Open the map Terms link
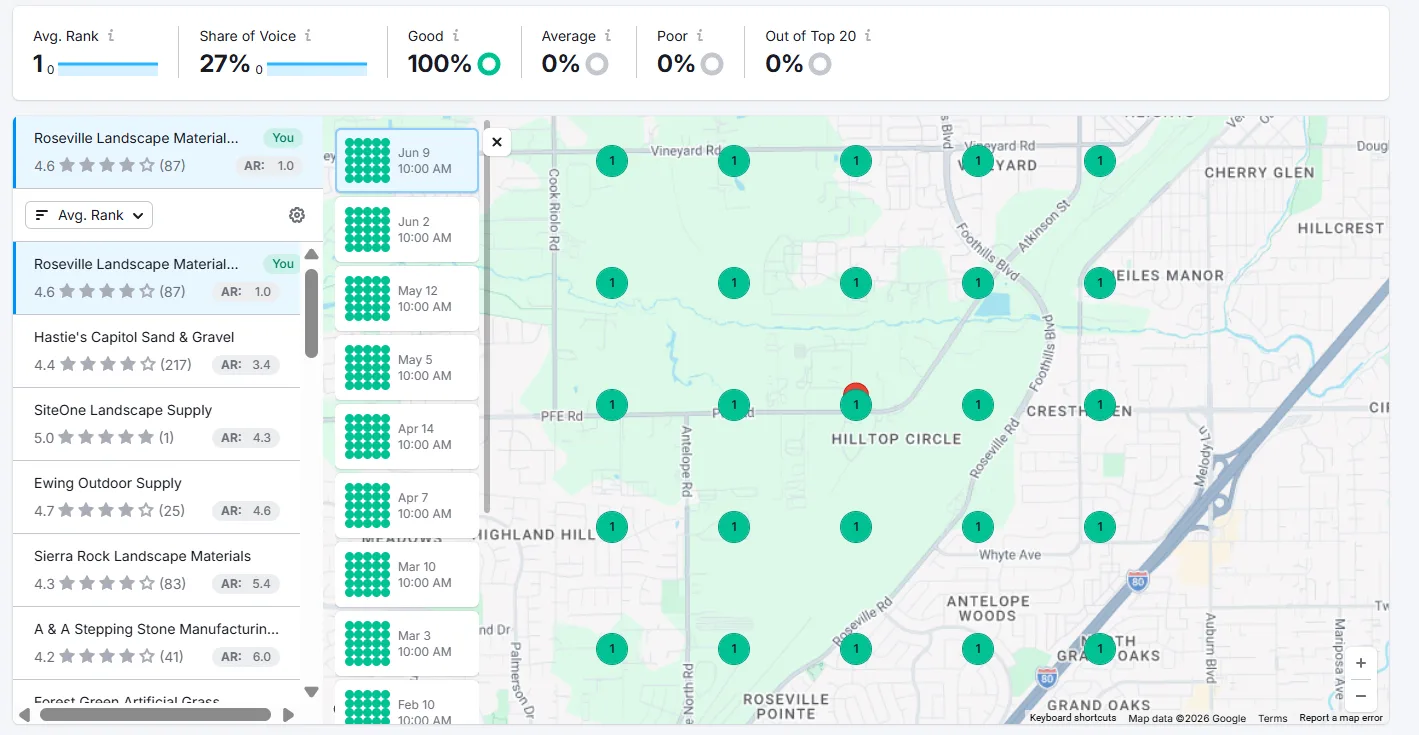1419x735 pixels. click(1273, 718)
